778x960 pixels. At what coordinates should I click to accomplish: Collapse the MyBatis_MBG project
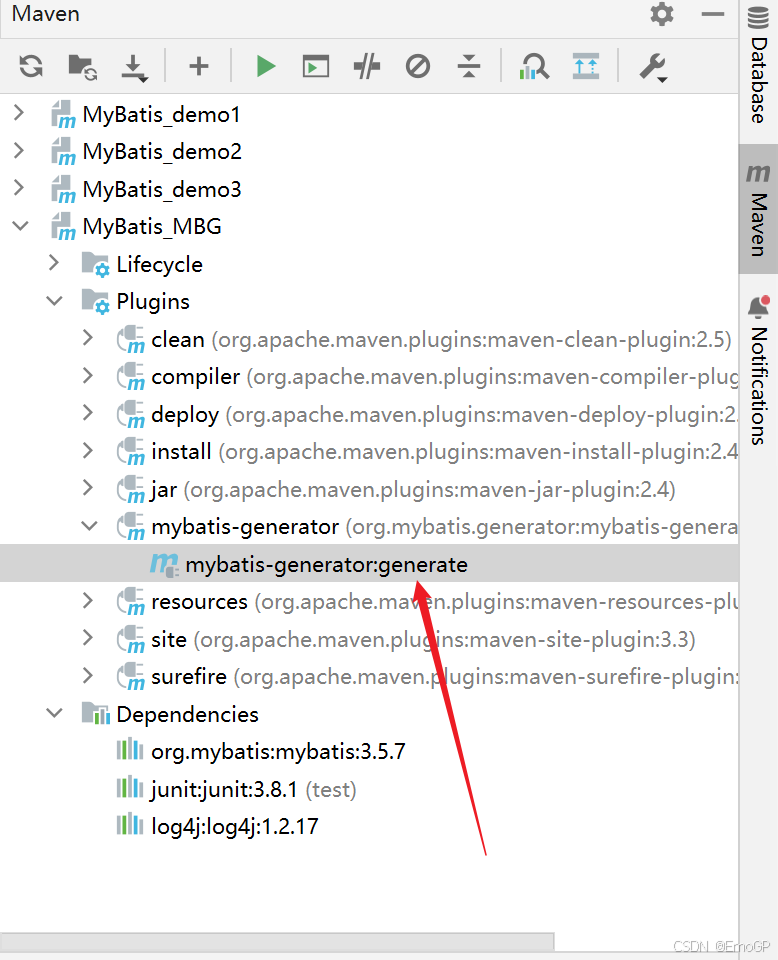(x=20, y=226)
